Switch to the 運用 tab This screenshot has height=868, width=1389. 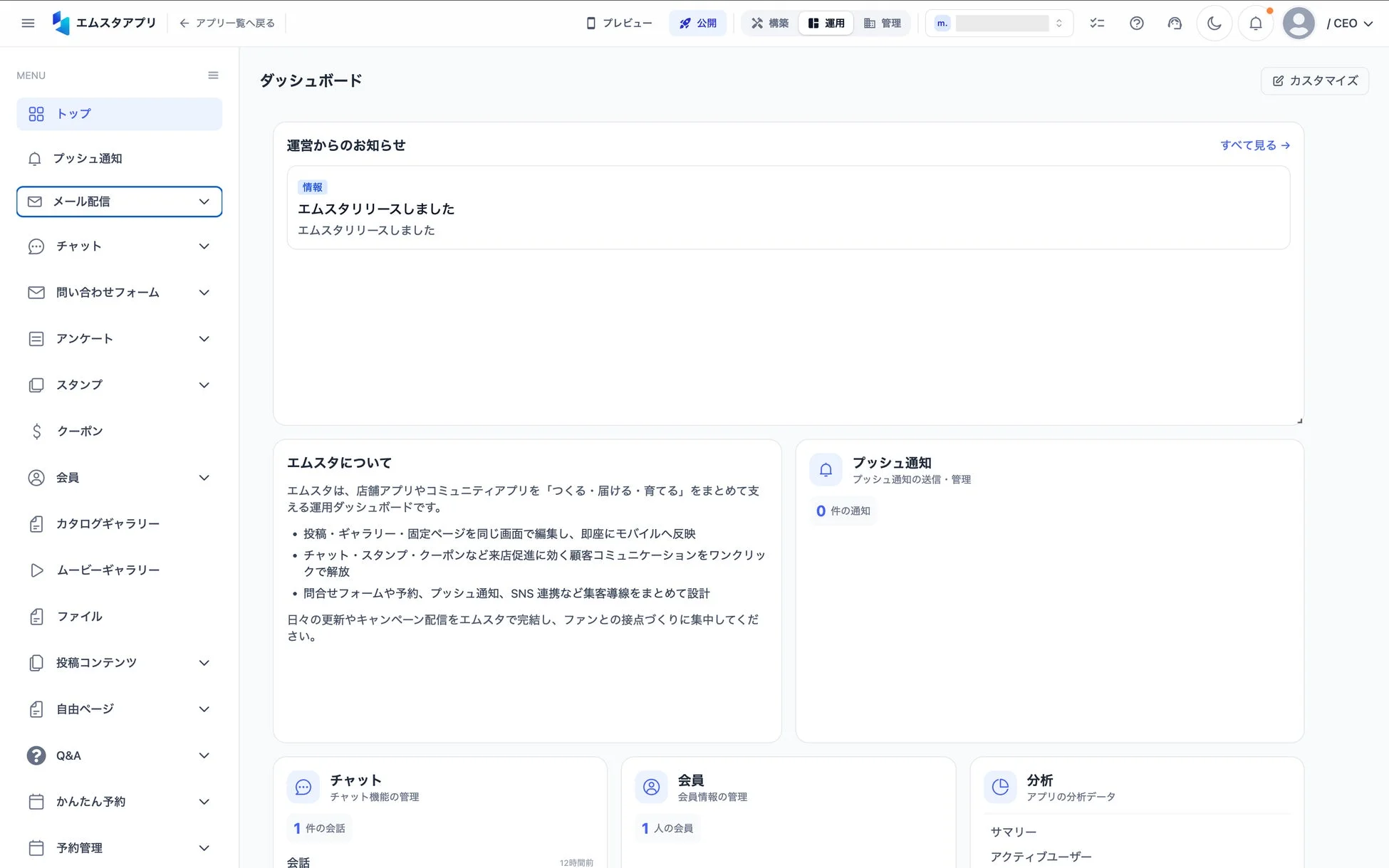[x=826, y=23]
